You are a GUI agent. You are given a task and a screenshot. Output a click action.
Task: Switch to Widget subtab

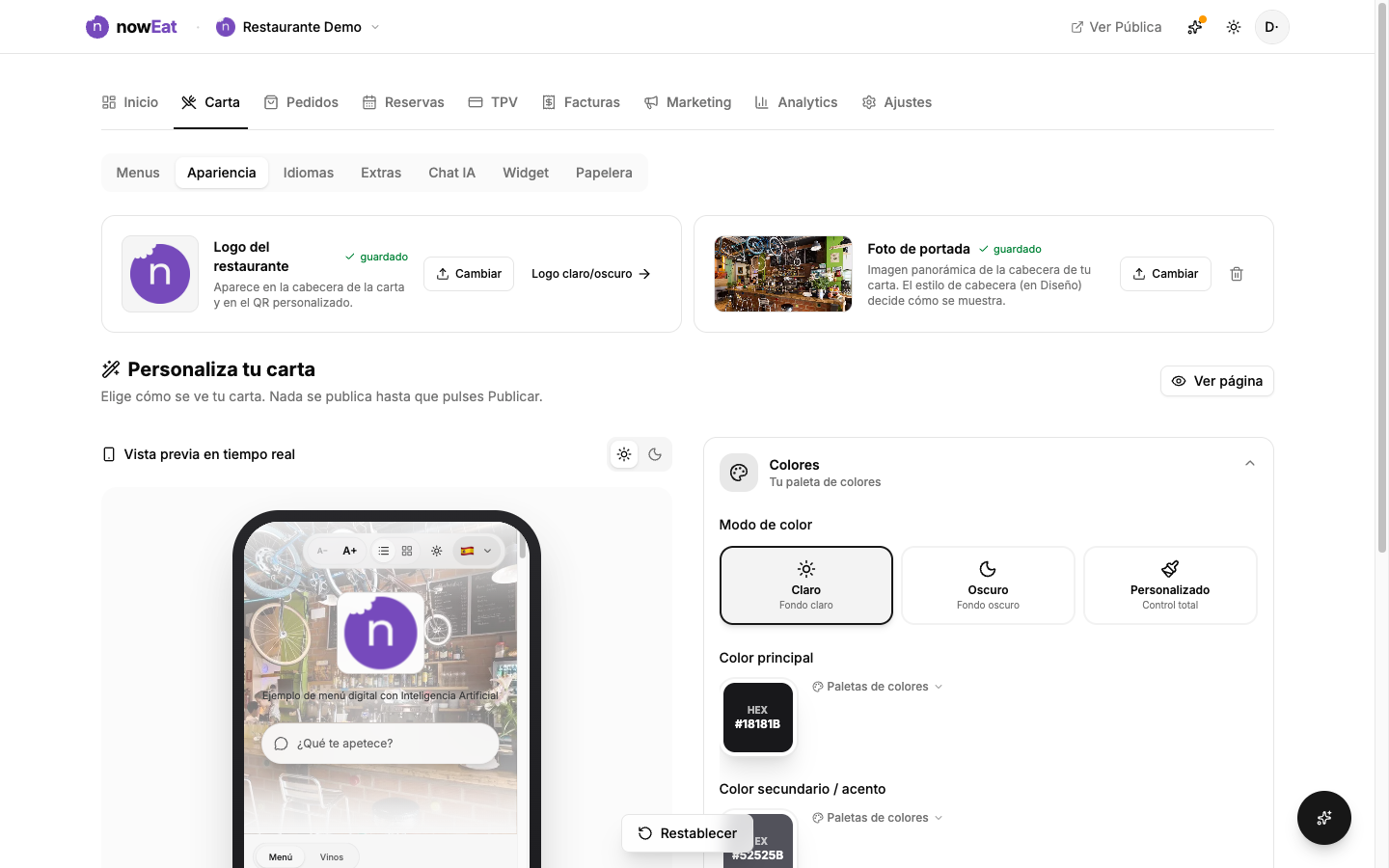(526, 173)
